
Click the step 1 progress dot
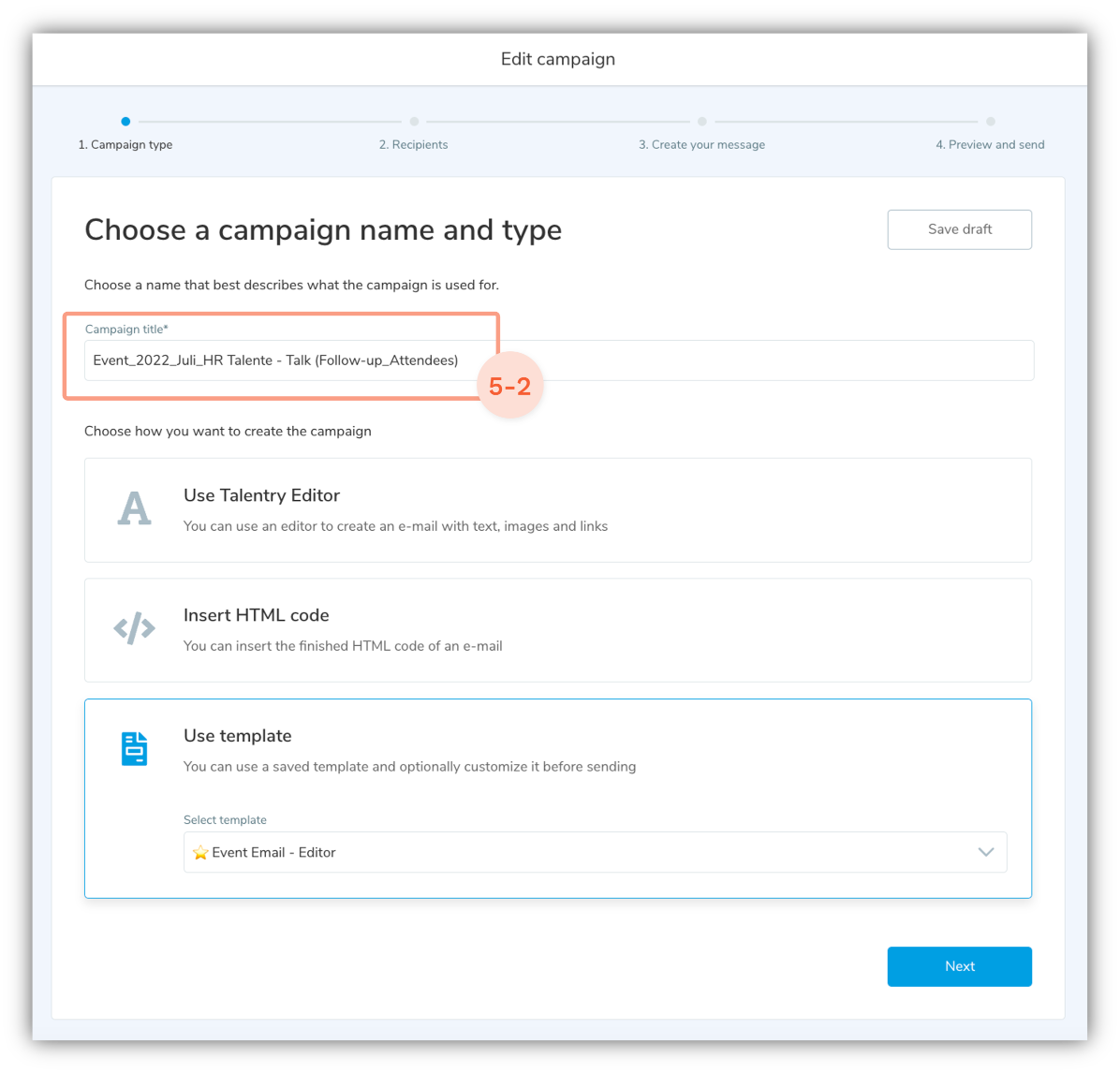125,122
